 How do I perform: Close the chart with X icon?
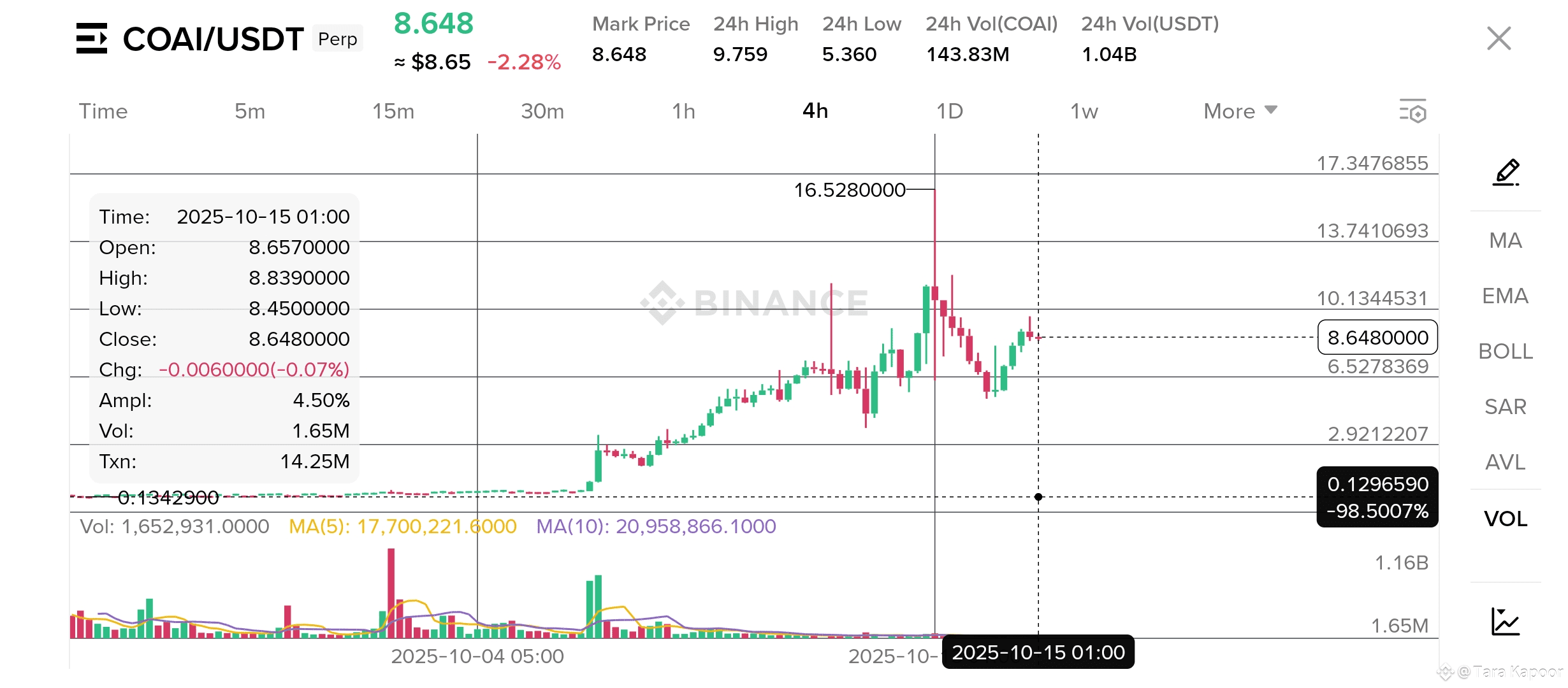(x=1499, y=38)
